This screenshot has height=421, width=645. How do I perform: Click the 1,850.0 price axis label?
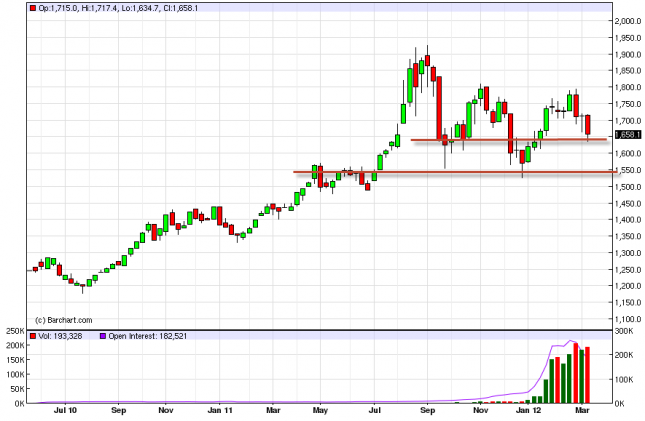628,71
